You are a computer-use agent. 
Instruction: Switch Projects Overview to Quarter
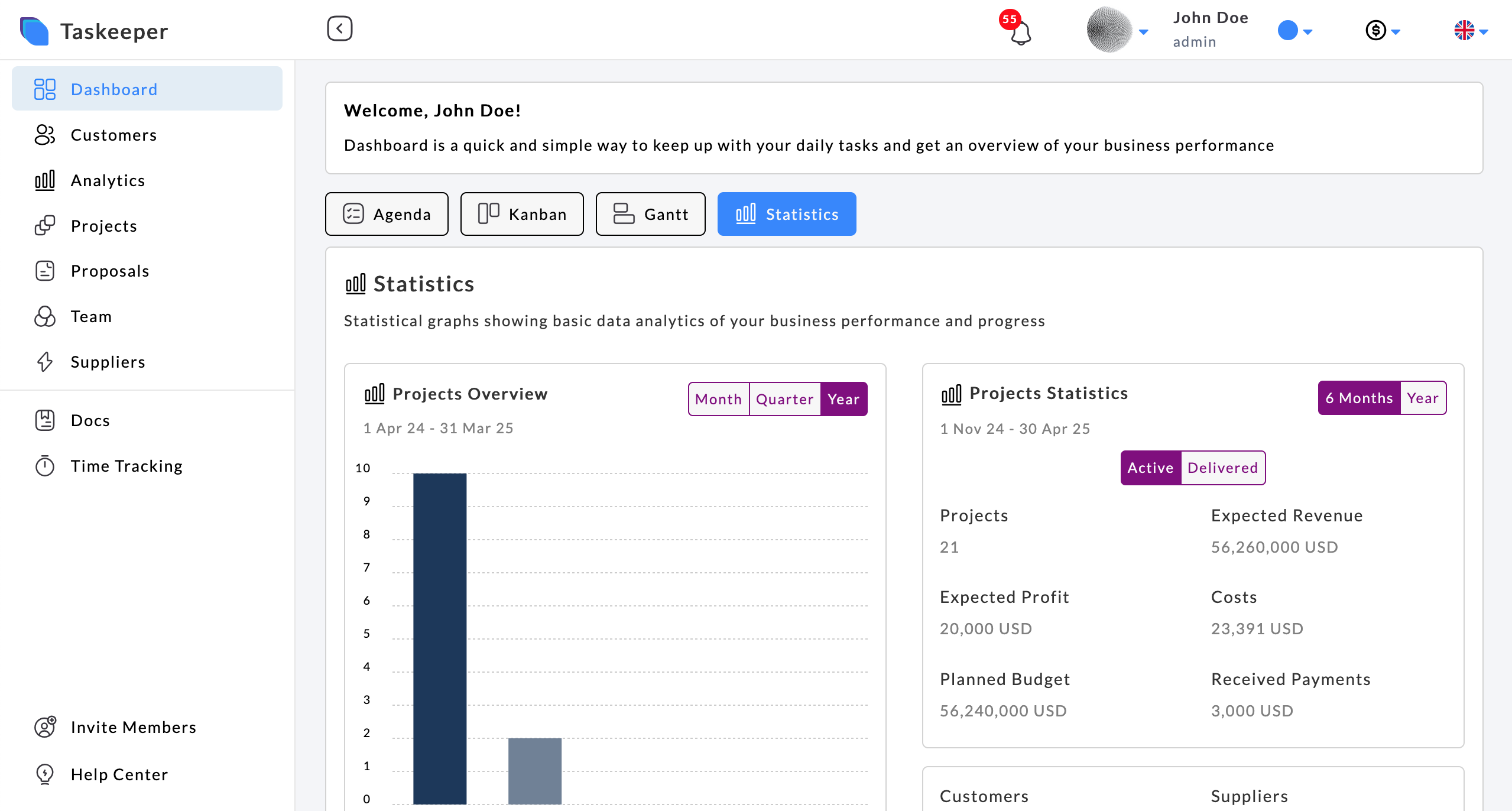(x=784, y=399)
